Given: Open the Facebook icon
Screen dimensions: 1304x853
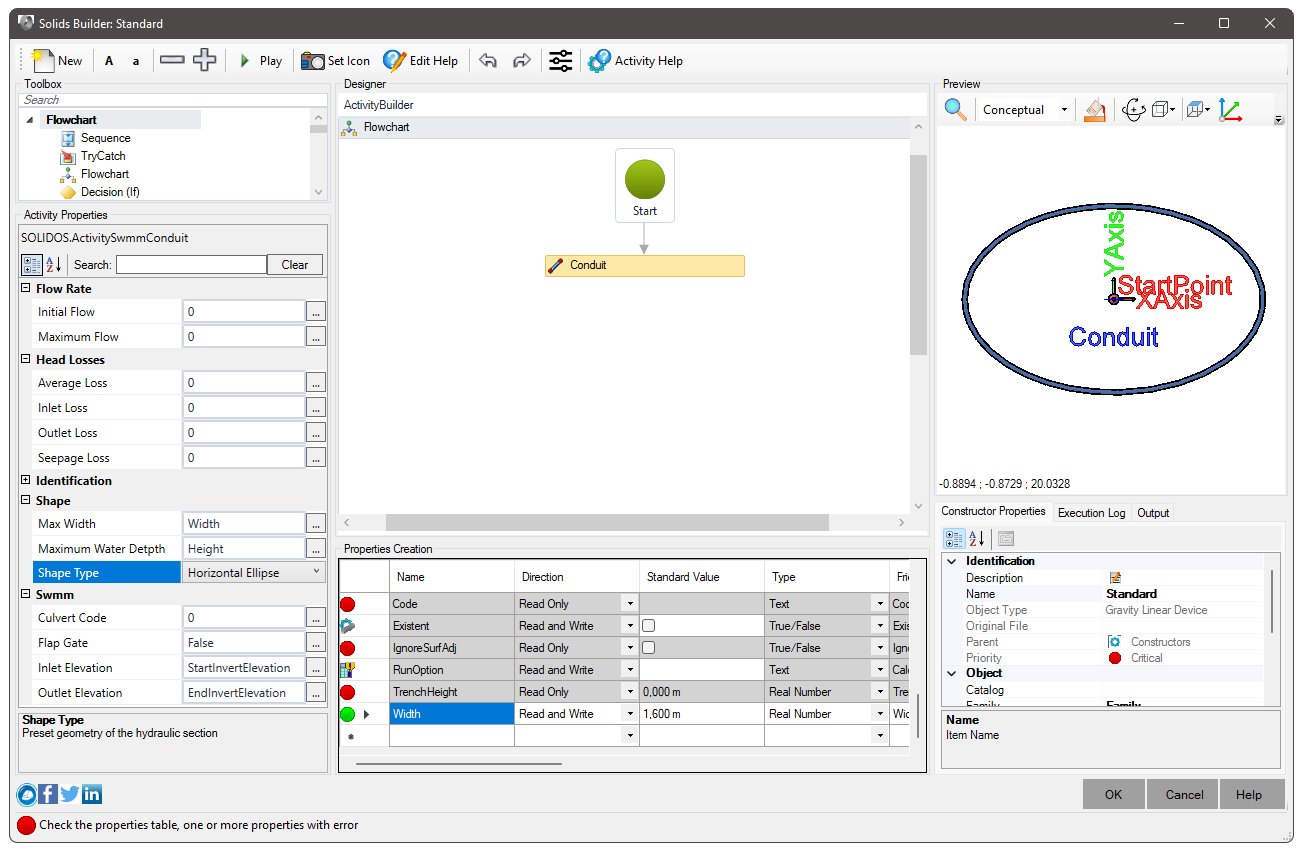Looking at the screenshot, I should click(x=48, y=795).
